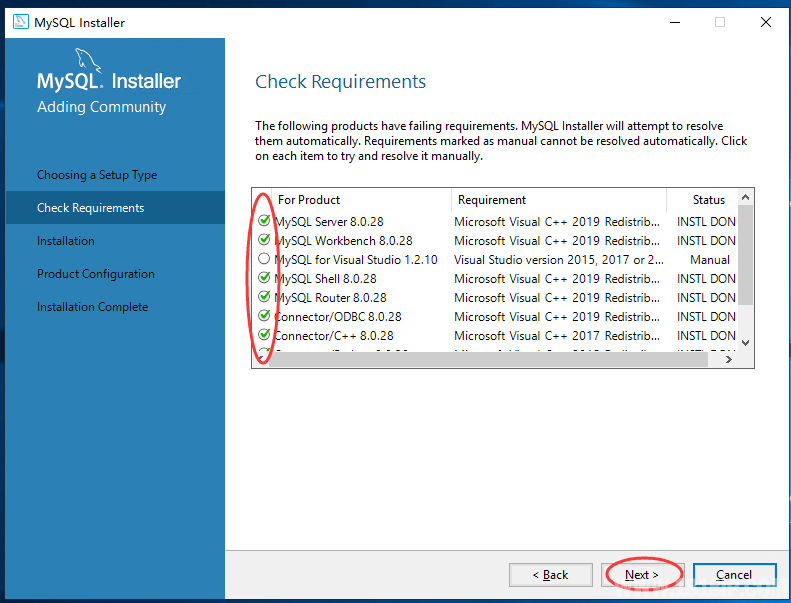Click green check icon for MySQL Router 8.0.28
Screen dimensions: 791x603
tap(264, 296)
